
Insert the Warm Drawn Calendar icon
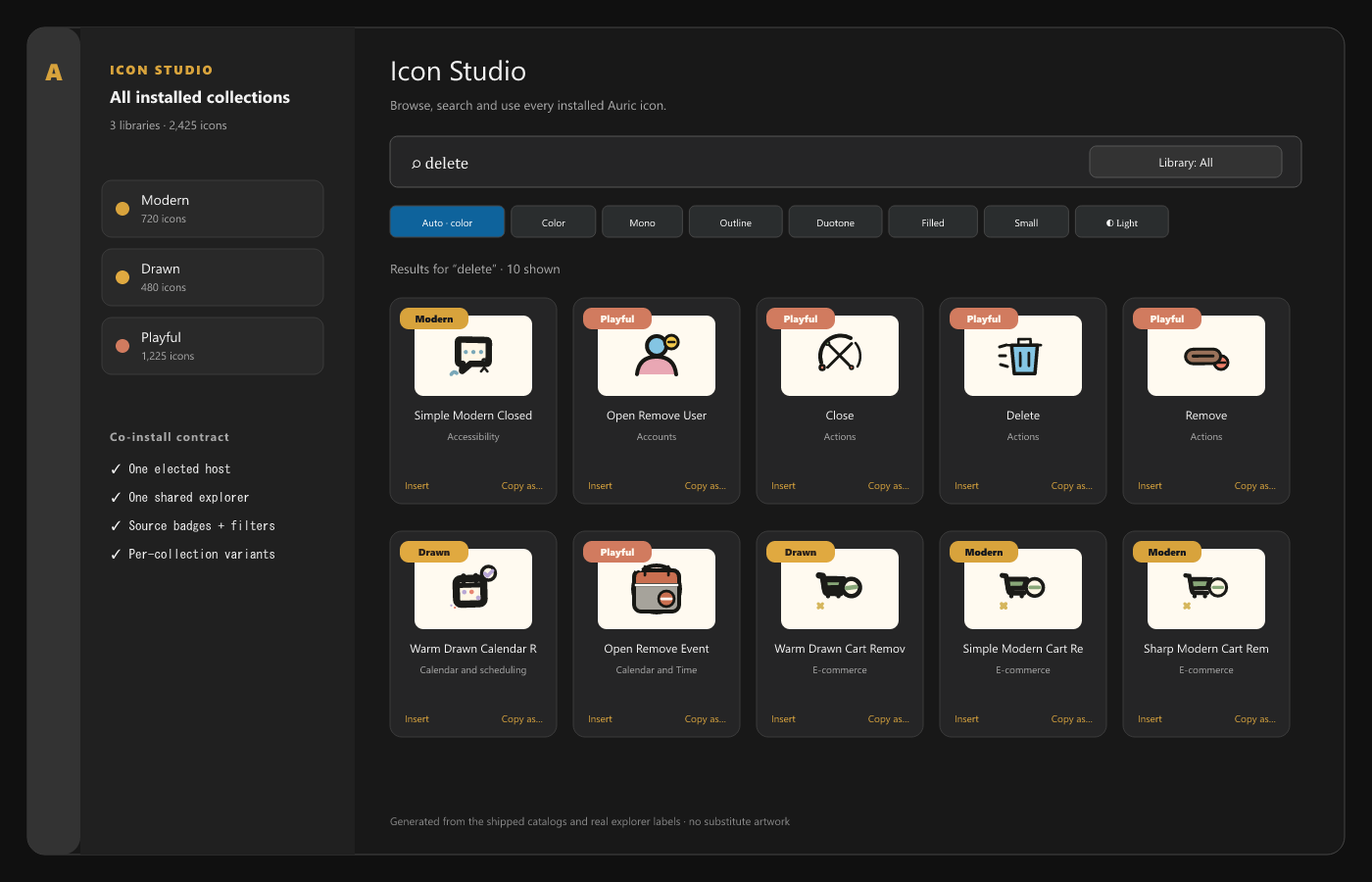[x=416, y=719]
